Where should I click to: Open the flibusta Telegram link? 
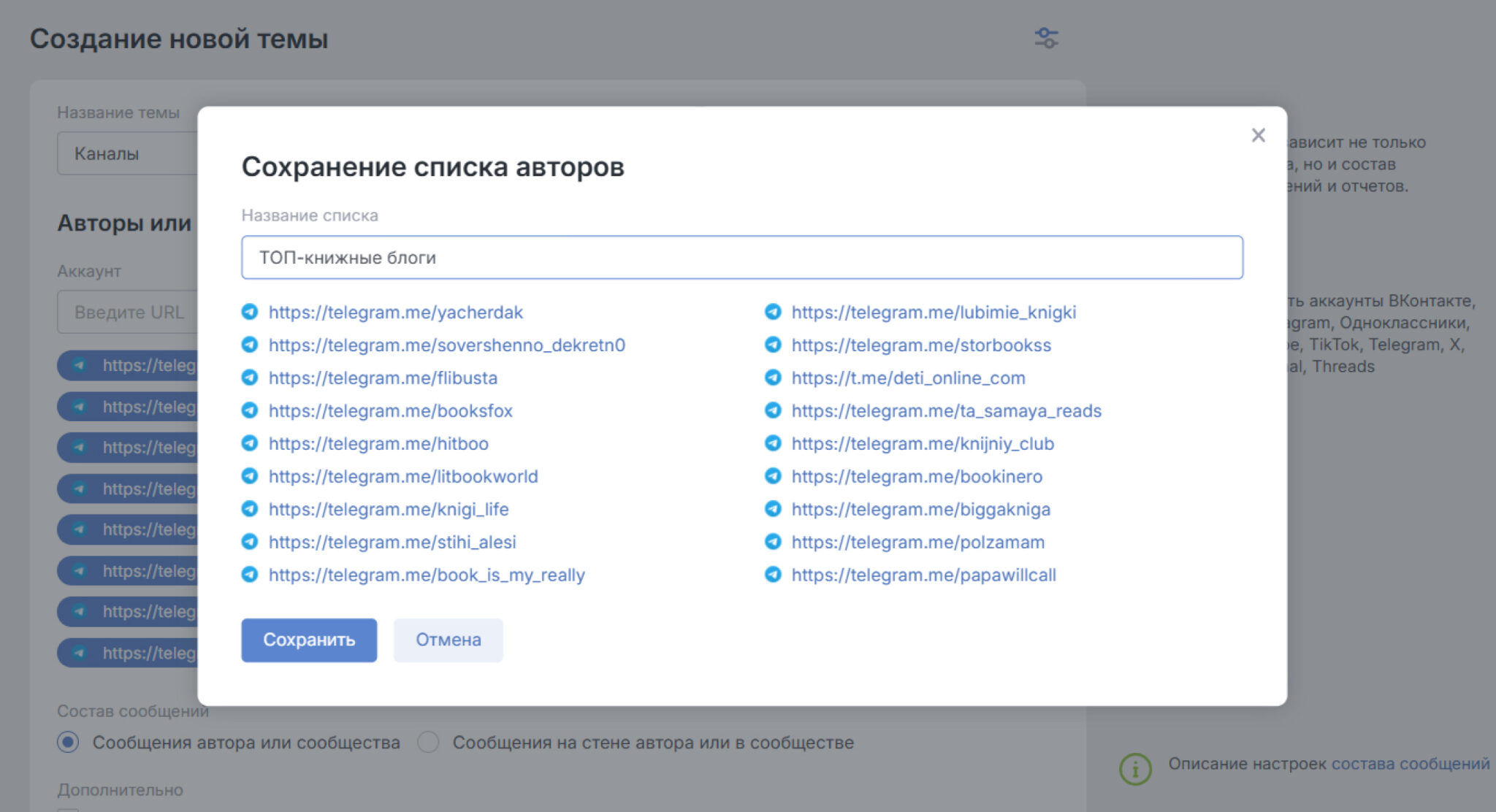383,378
